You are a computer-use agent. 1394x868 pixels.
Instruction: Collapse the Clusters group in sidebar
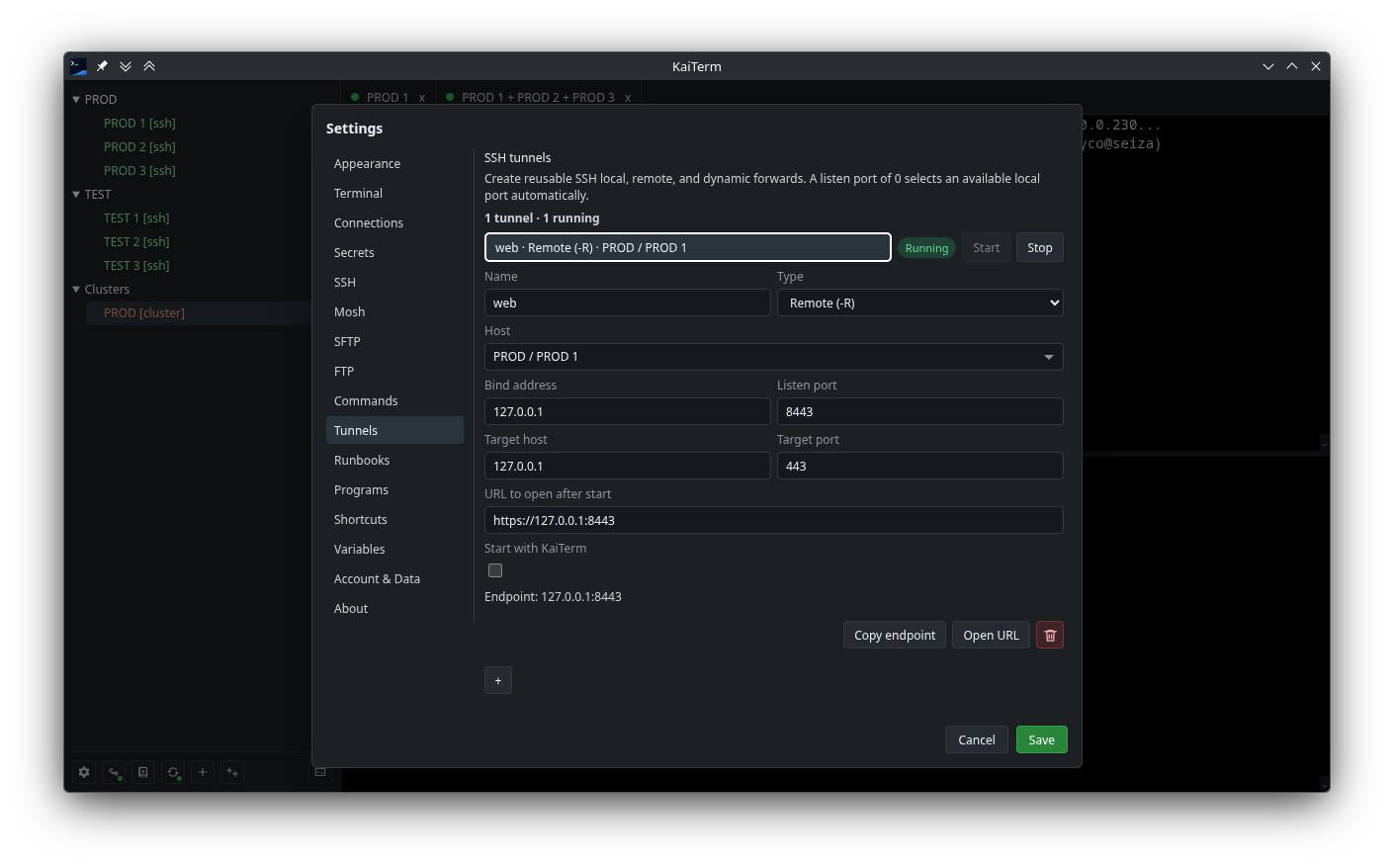(76, 289)
